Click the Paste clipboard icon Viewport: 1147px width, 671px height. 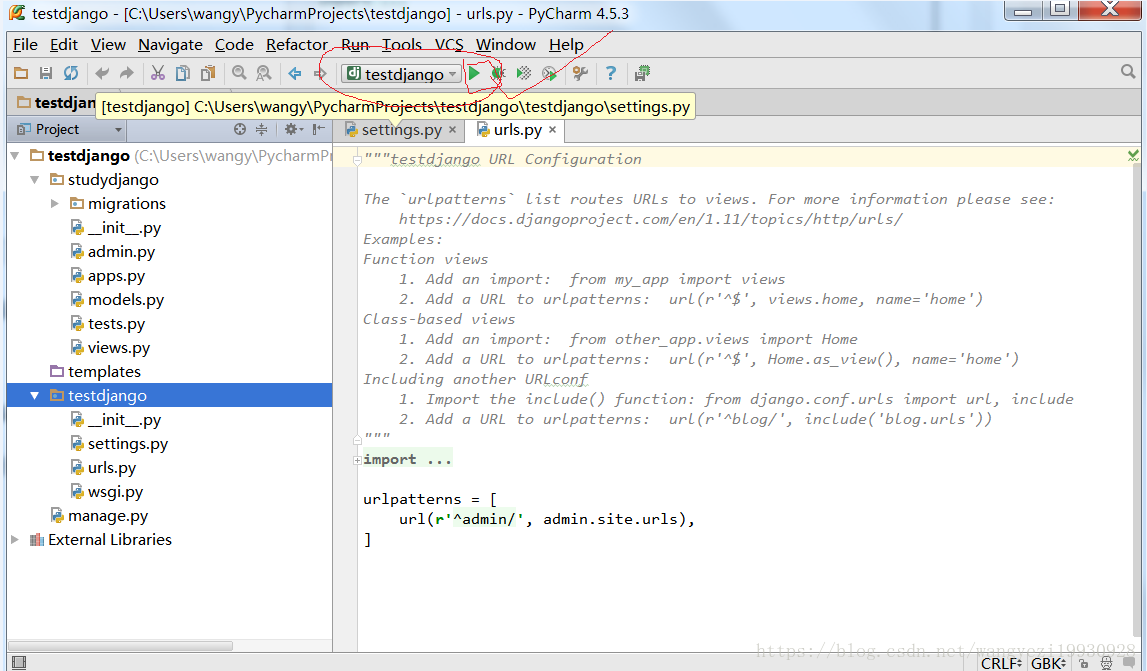tap(208, 73)
